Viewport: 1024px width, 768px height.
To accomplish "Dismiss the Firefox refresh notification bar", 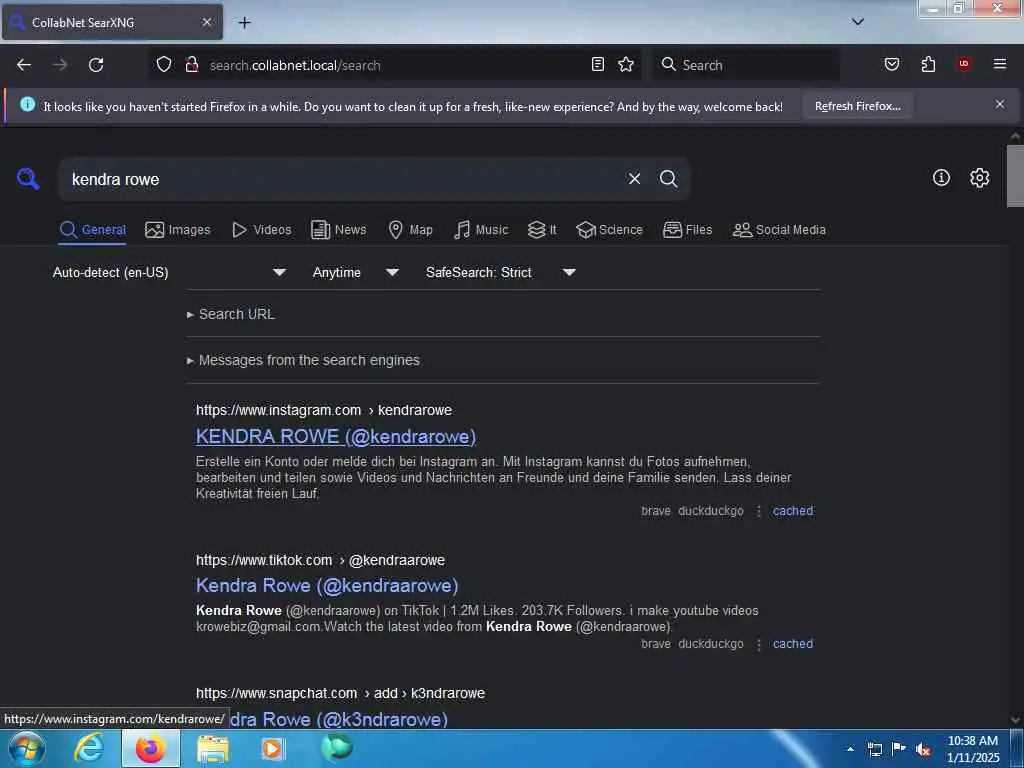I will click(x=1000, y=104).
